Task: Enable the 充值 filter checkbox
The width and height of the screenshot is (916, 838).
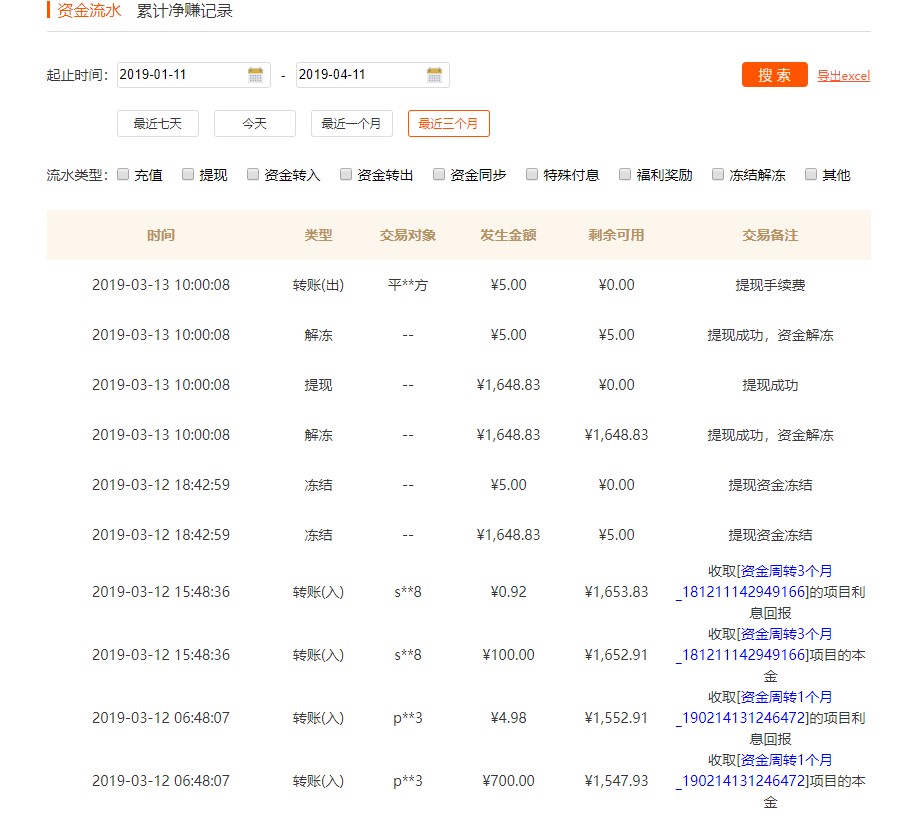Action: [x=122, y=174]
